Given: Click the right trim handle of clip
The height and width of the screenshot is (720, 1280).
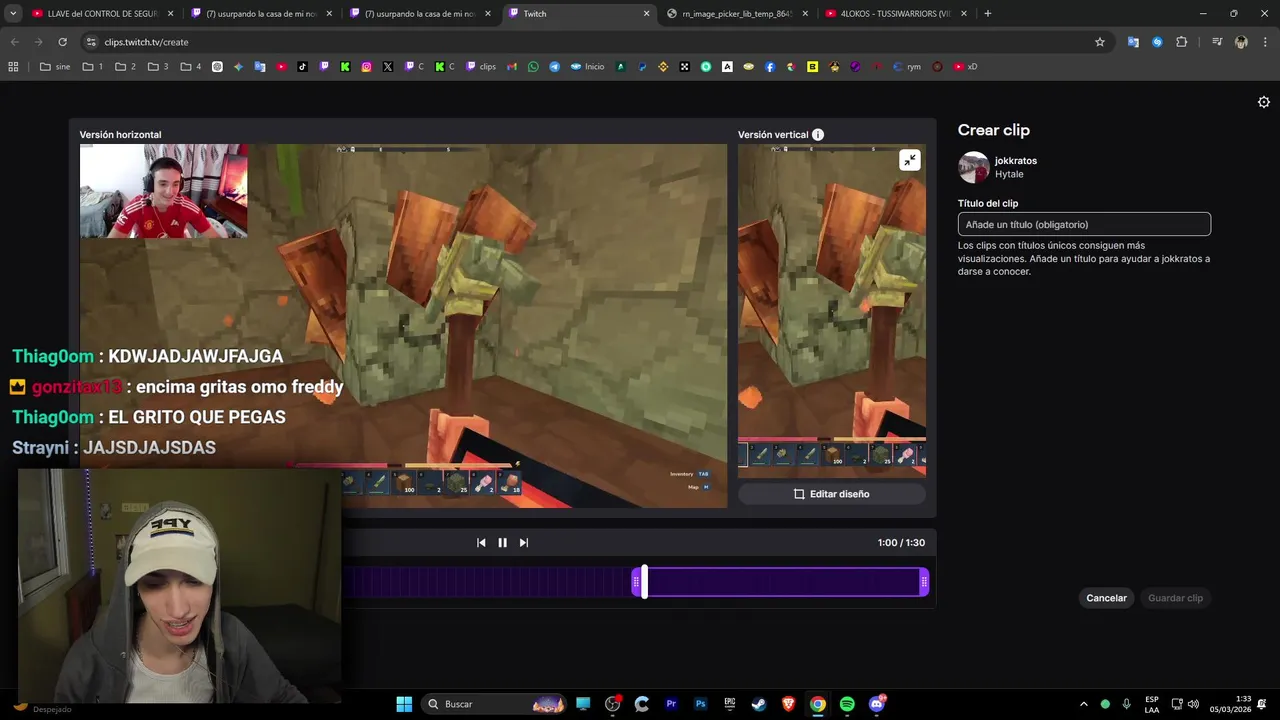Looking at the screenshot, I should point(924,582).
